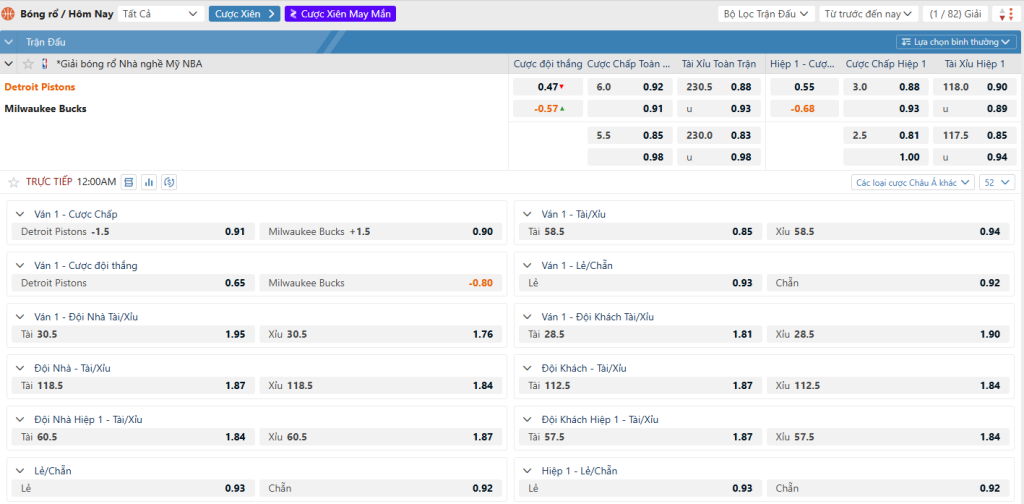
Task: Click the Cược Chấp Hiệp 1 column header
Action: [x=886, y=64]
